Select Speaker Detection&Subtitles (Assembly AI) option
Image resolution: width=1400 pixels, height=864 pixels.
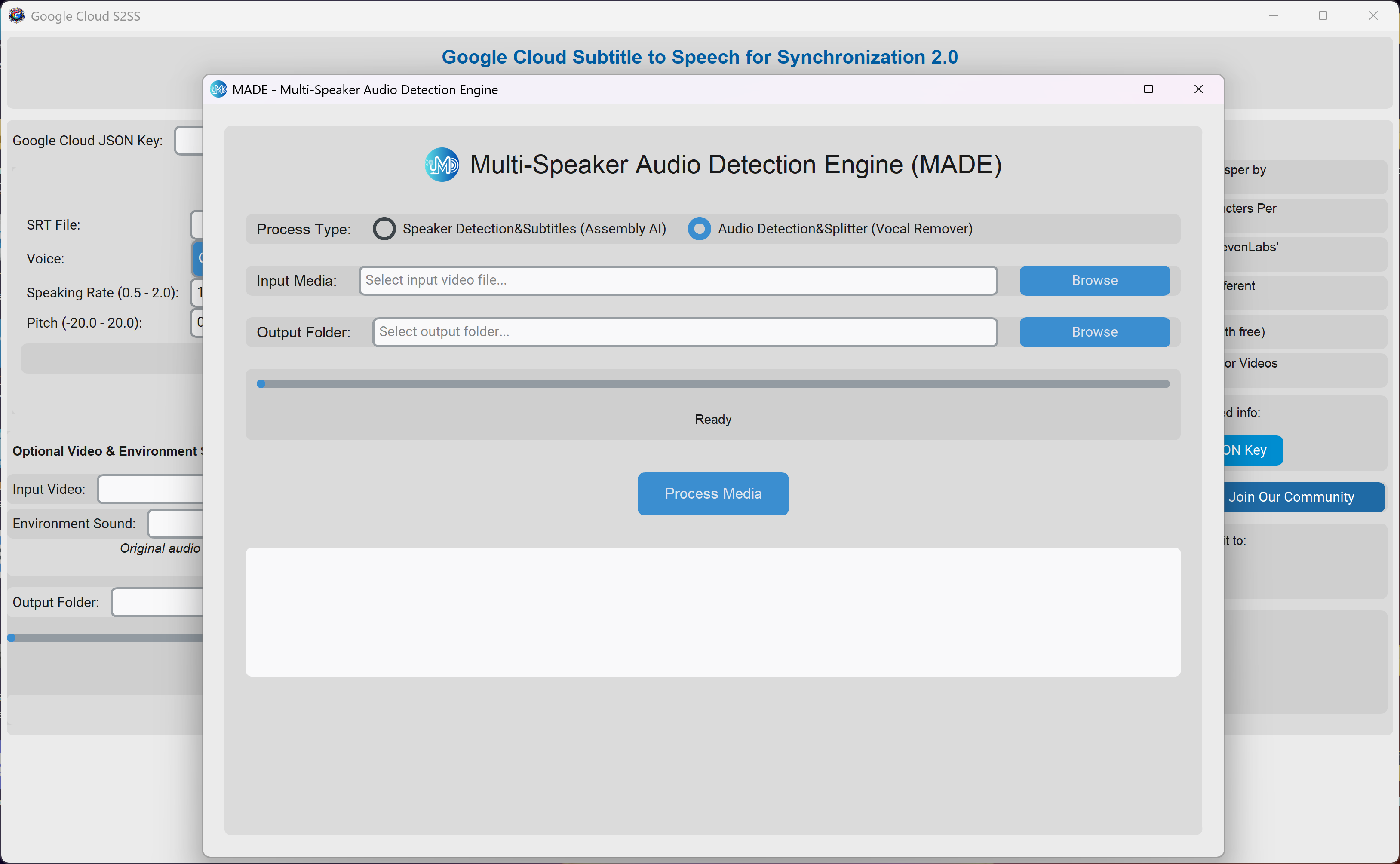click(384, 229)
